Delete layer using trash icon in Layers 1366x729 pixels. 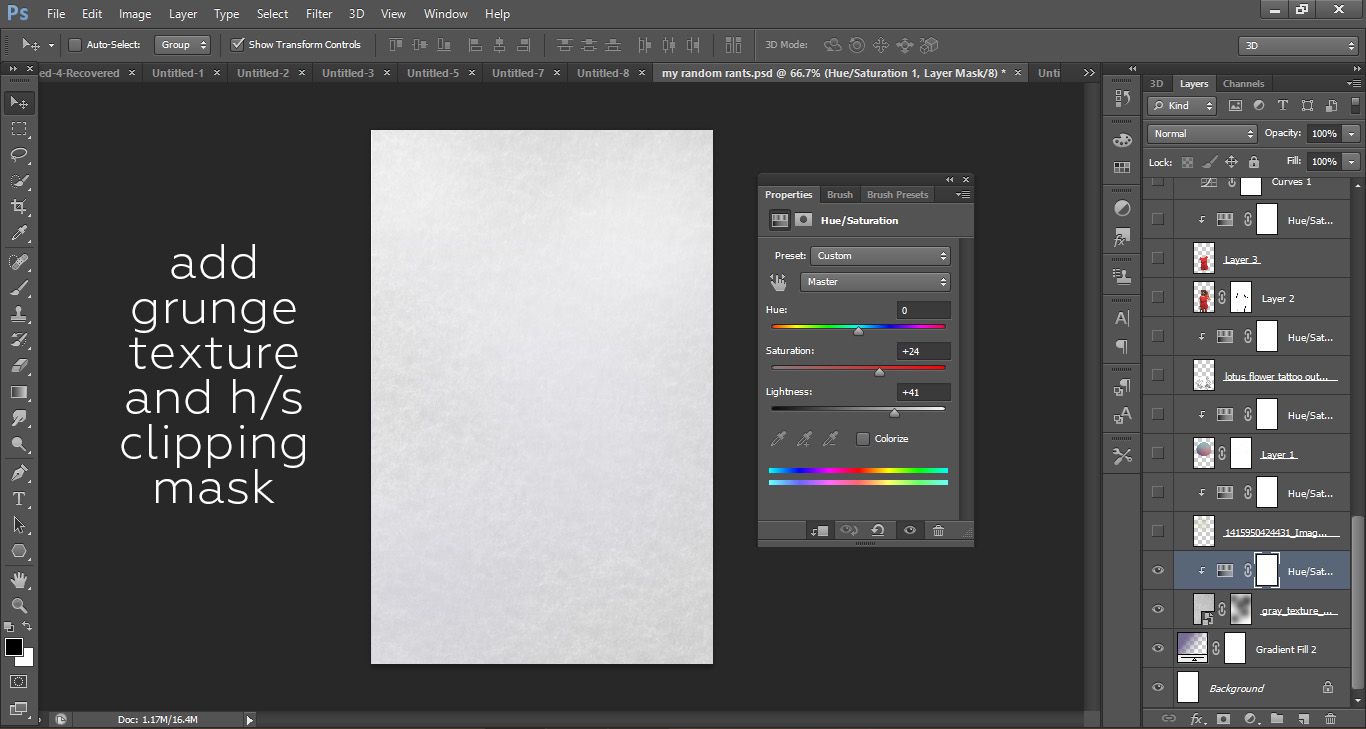(x=1330, y=718)
